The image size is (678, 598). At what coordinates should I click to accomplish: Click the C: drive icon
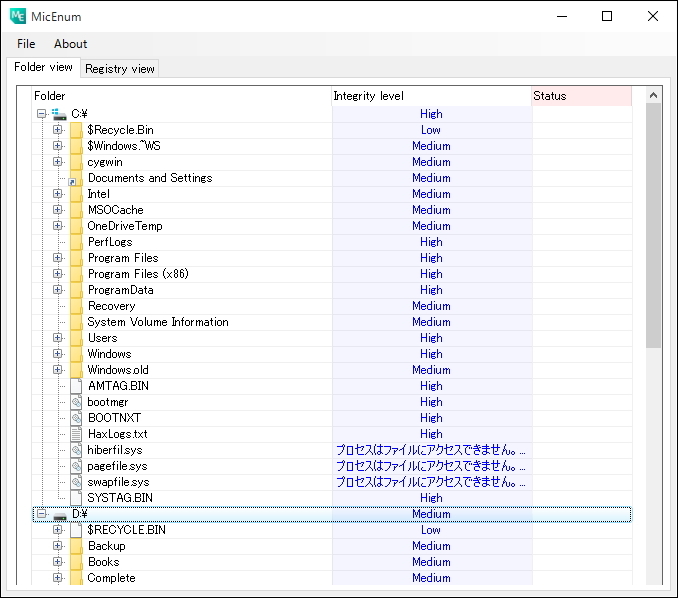pos(60,114)
